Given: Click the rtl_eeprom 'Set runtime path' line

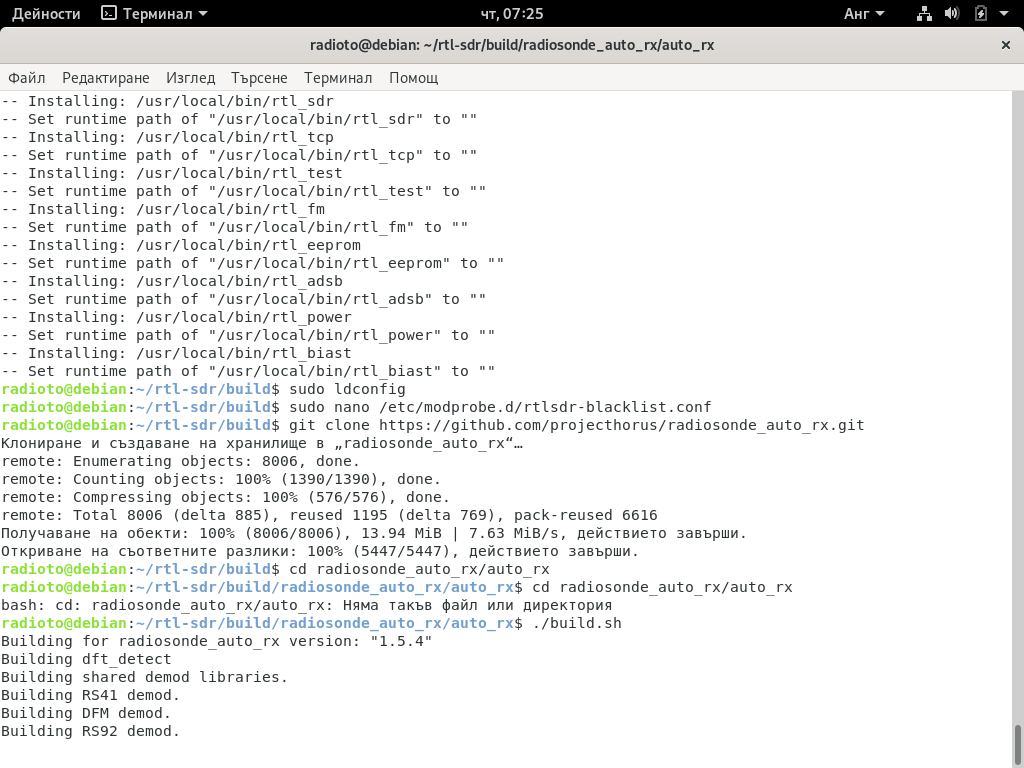Looking at the screenshot, I should coord(253,263).
